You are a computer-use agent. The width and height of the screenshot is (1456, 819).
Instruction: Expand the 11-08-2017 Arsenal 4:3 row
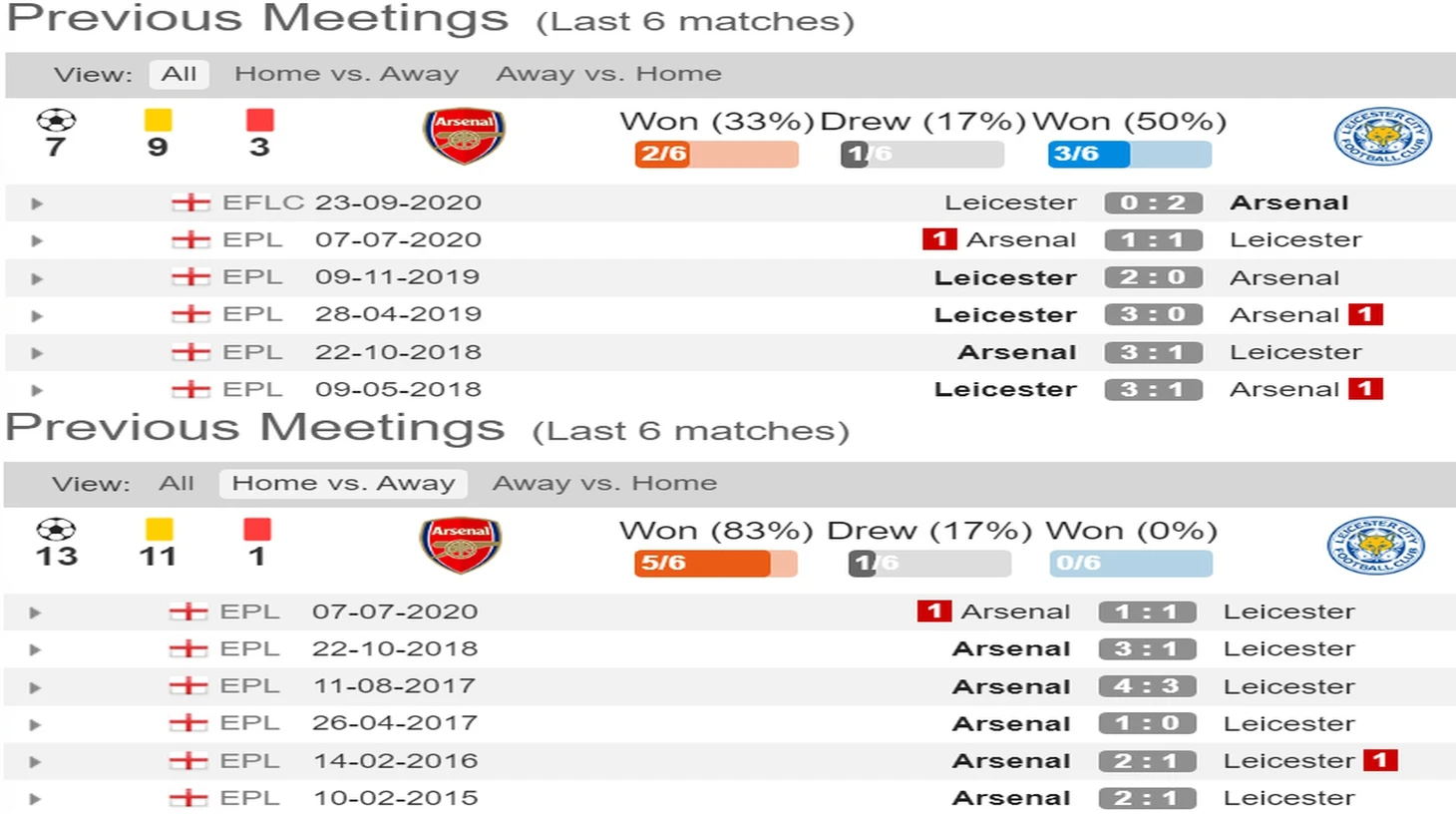pos(35,687)
